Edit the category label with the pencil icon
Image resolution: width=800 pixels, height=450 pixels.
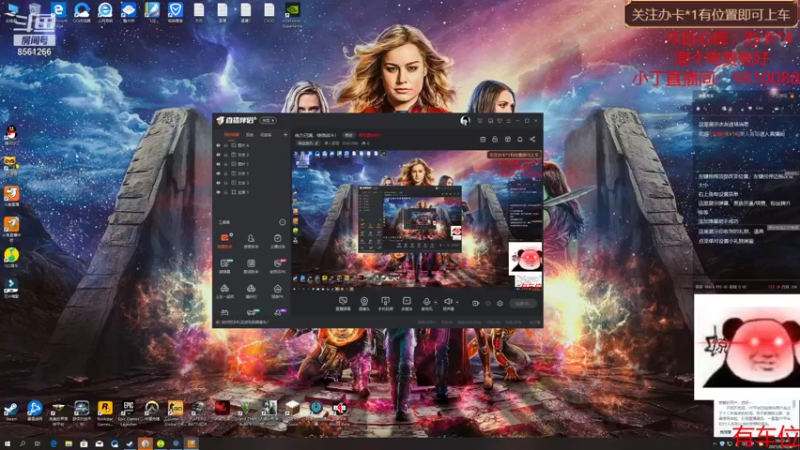coord(308,143)
